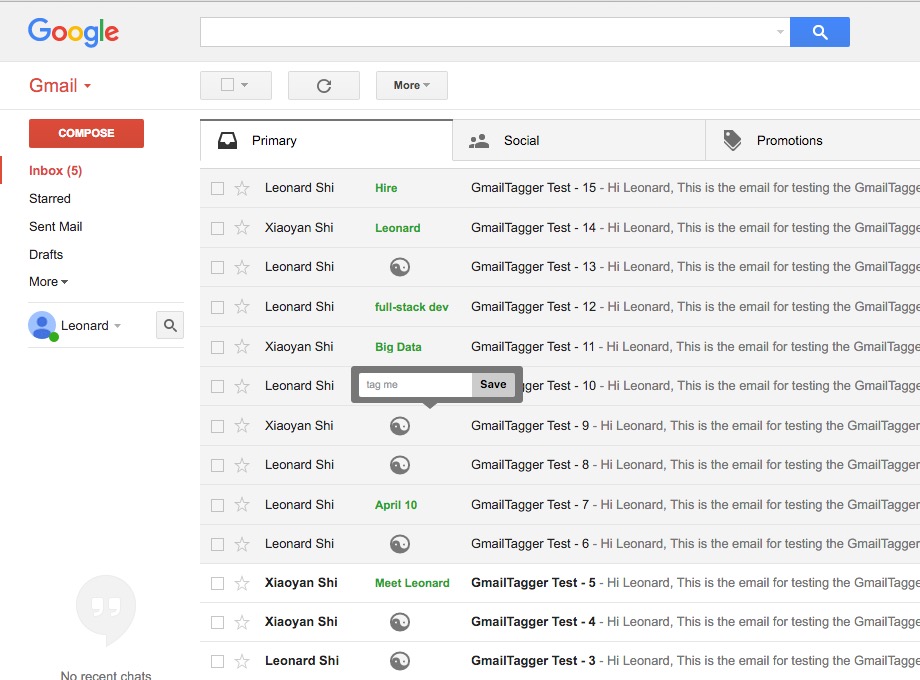Click the refresh arrow icon button
This screenshot has height=680, width=920.
pyautogui.click(x=324, y=86)
